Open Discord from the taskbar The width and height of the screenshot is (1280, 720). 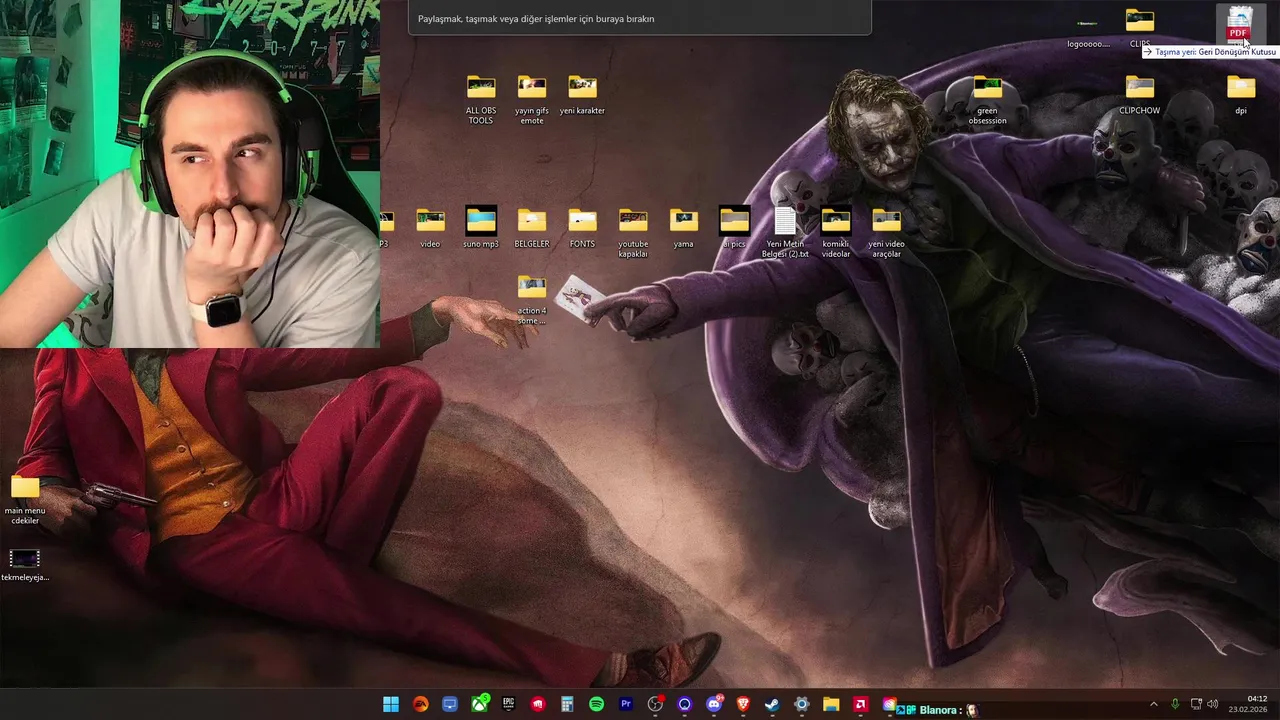coord(714,704)
